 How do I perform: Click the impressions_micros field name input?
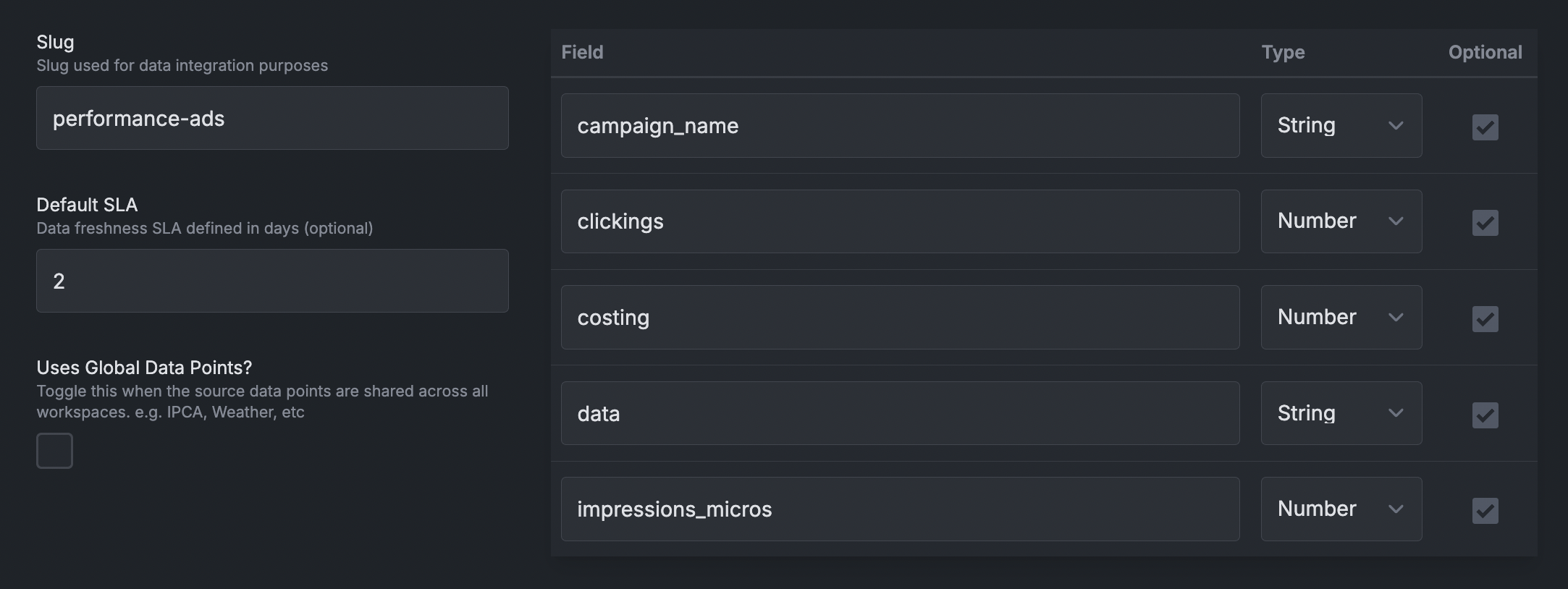pyautogui.click(x=900, y=509)
